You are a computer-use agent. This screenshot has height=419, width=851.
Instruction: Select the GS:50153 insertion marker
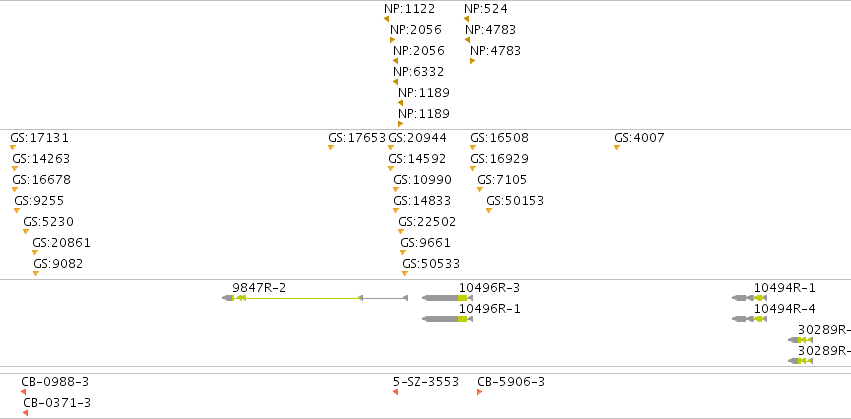[x=489, y=211]
